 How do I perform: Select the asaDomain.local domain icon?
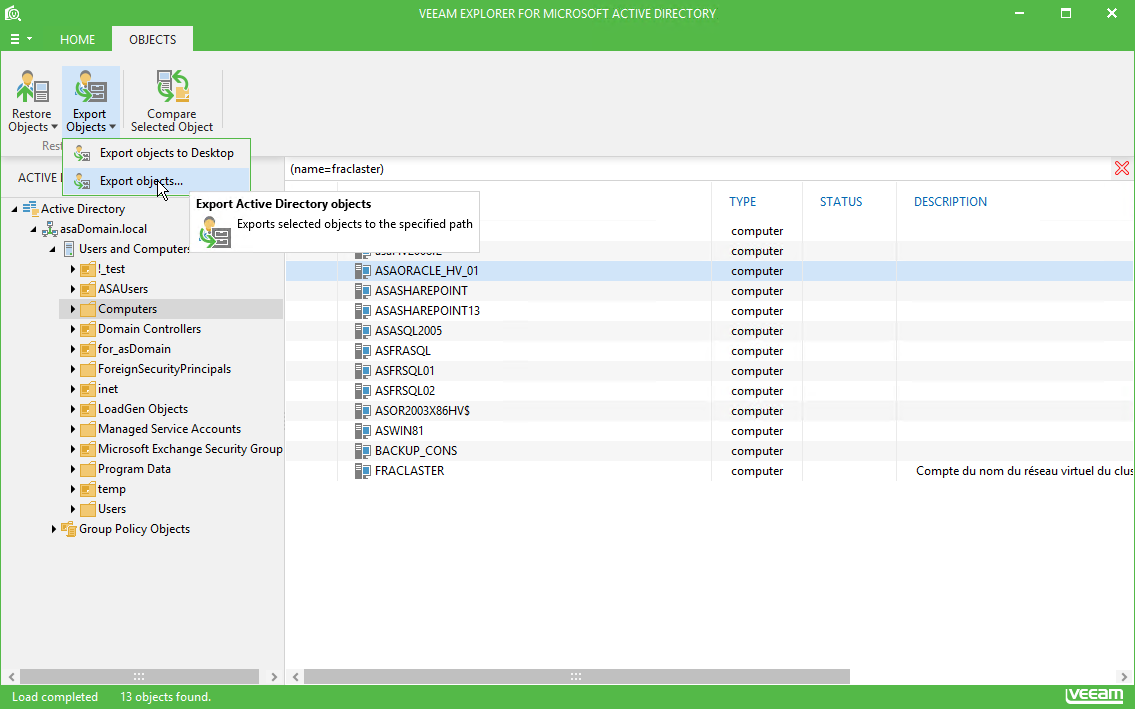click(x=50, y=230)
